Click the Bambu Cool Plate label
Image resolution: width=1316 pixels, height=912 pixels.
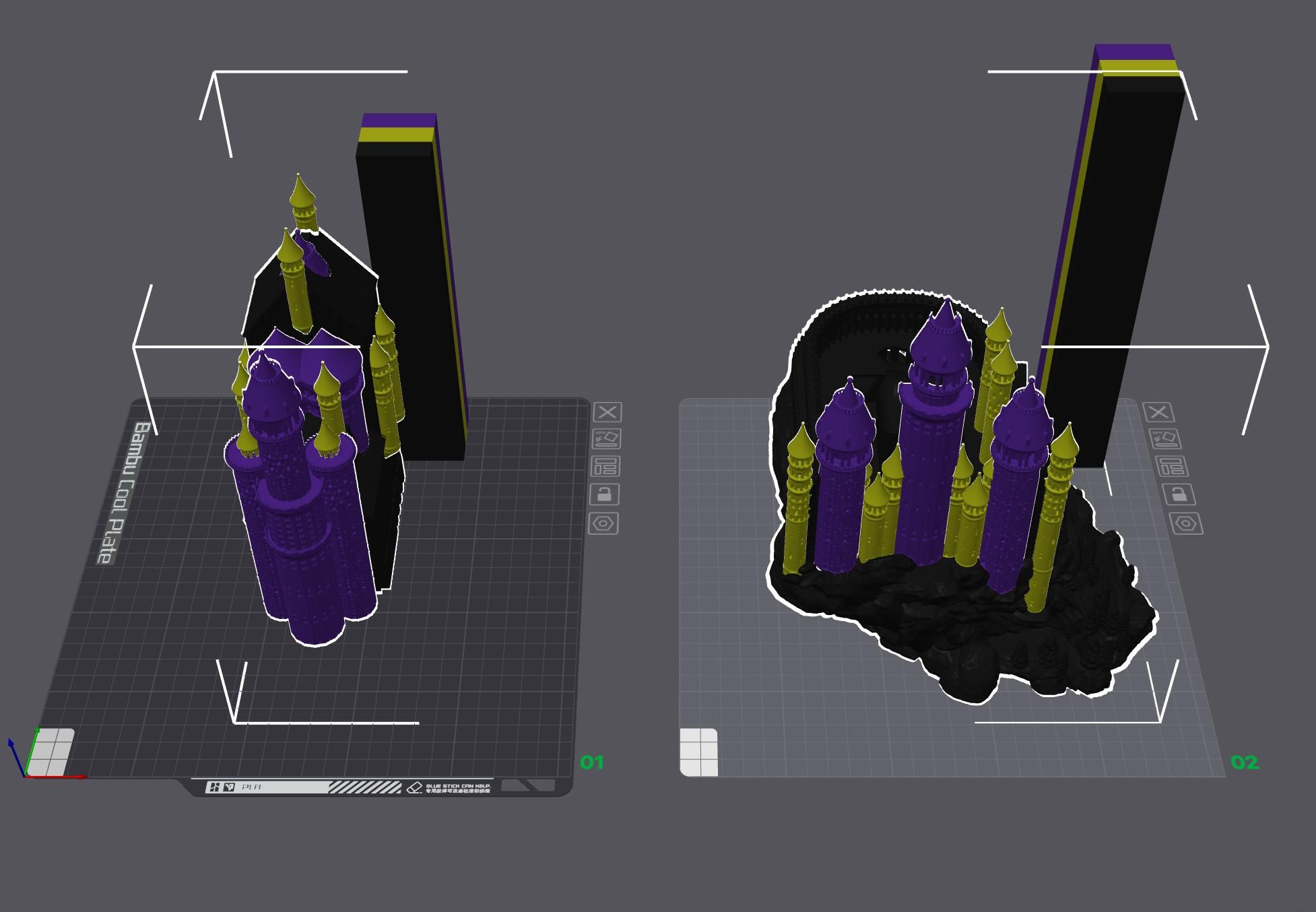click(123, 492)
